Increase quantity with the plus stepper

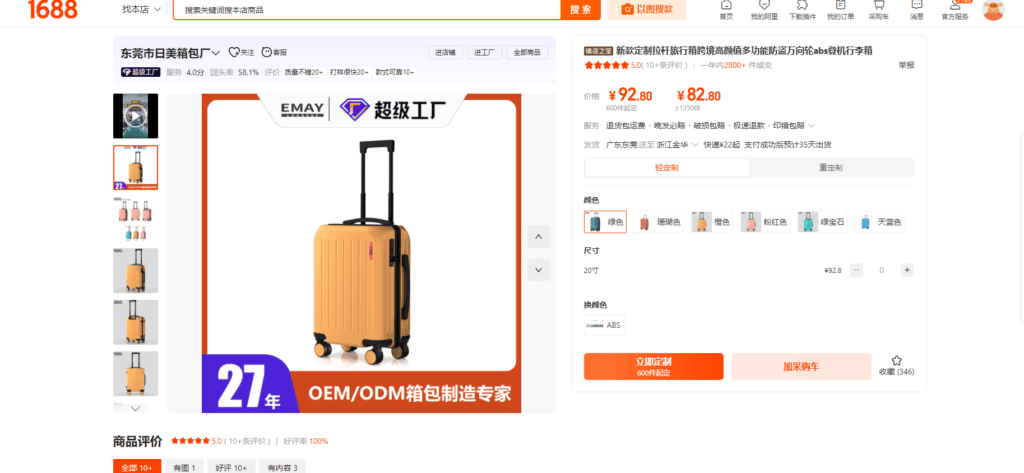906,270
